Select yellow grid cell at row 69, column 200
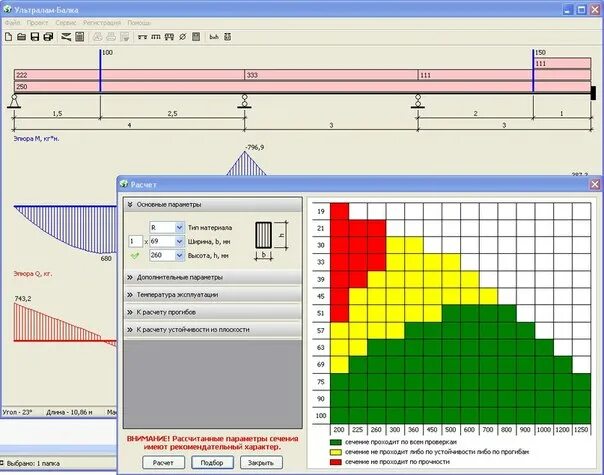Screen dimensions: 604x475 (x=339, y=364)
